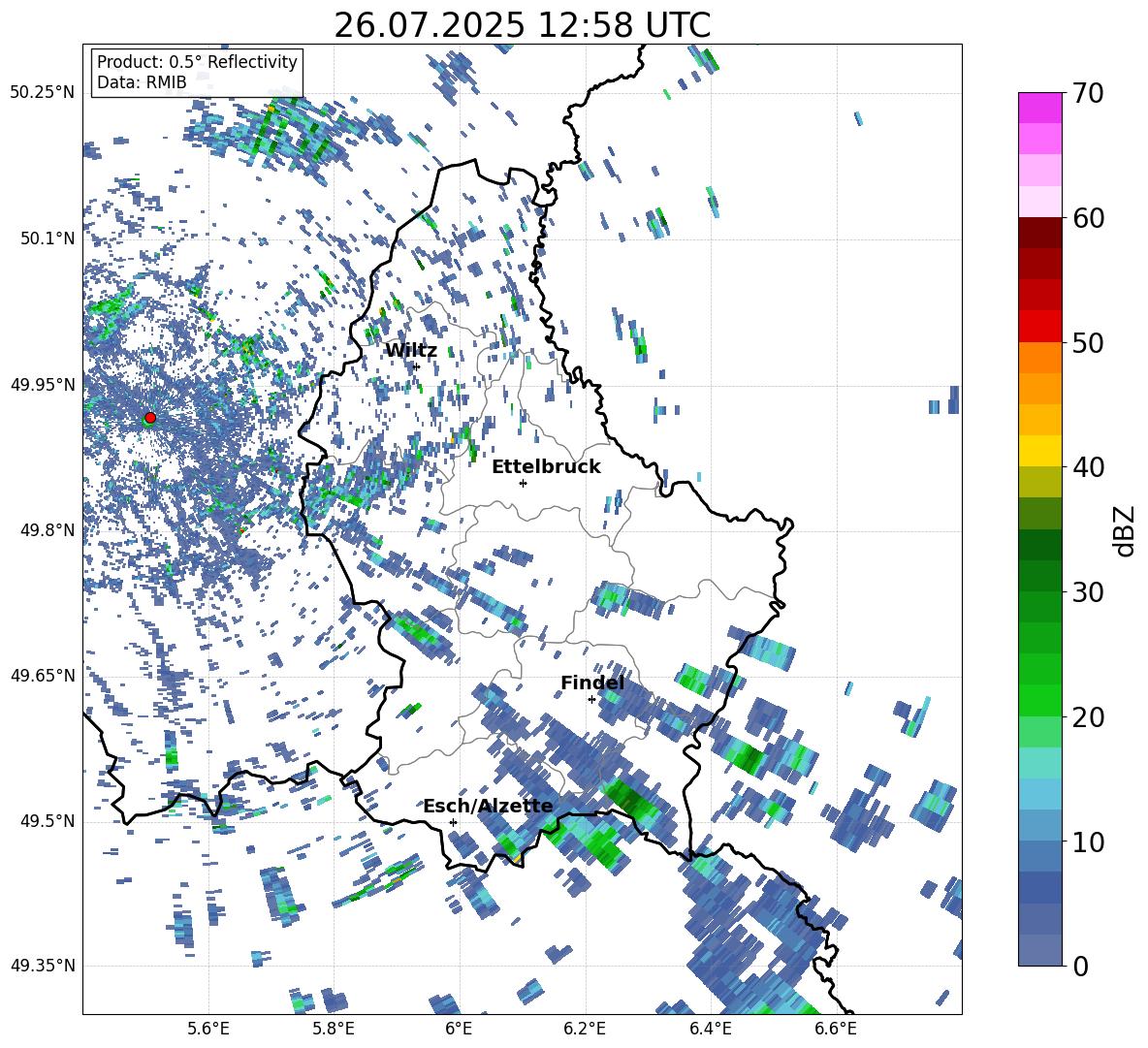This screenshot has width=1148, height=1048.
Task: Click the 6.2°E longitude label
Action: (x=585, y=1029)
